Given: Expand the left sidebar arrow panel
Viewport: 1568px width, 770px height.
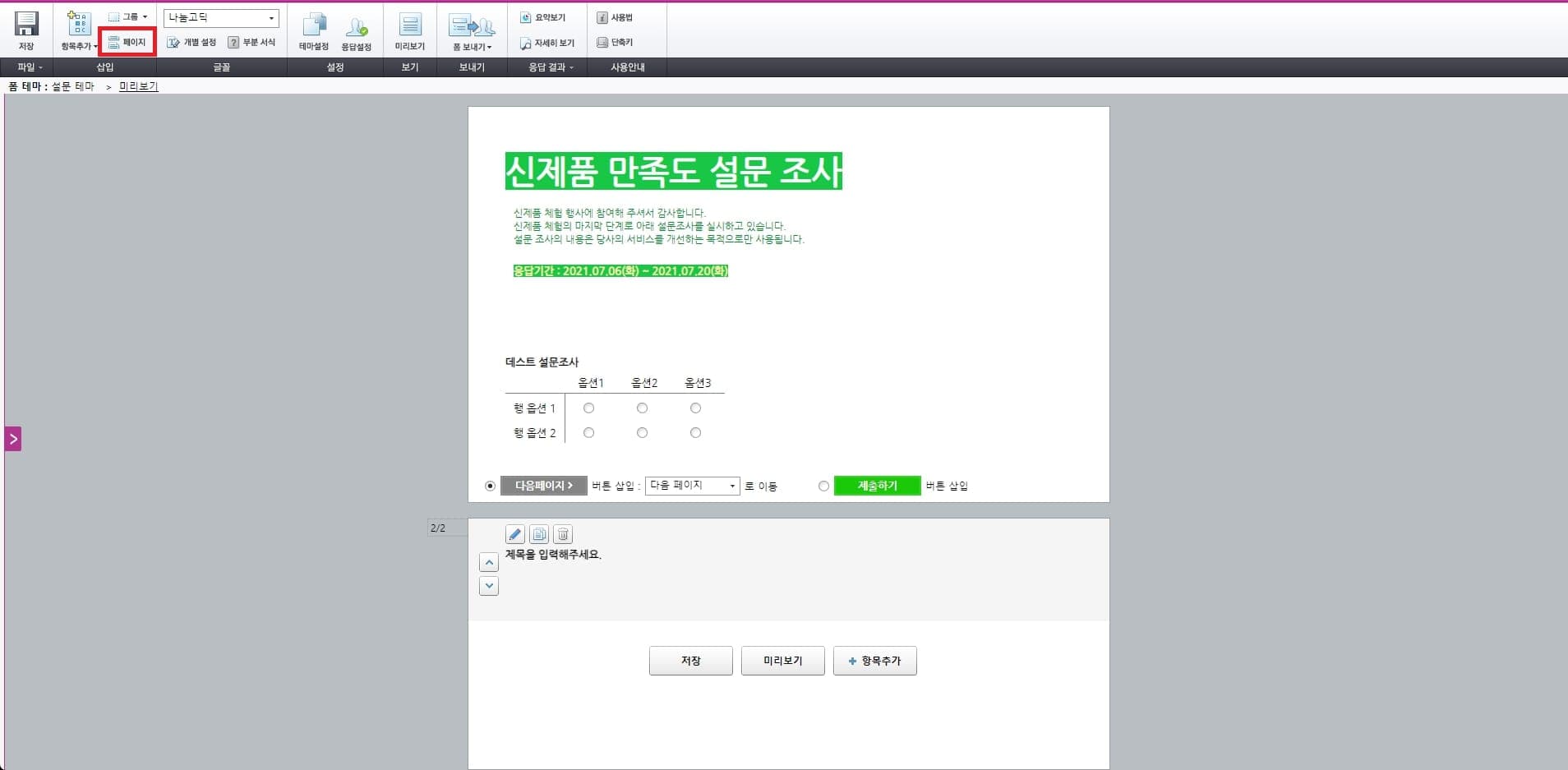Looking at the screenshot, I should 12,438.
